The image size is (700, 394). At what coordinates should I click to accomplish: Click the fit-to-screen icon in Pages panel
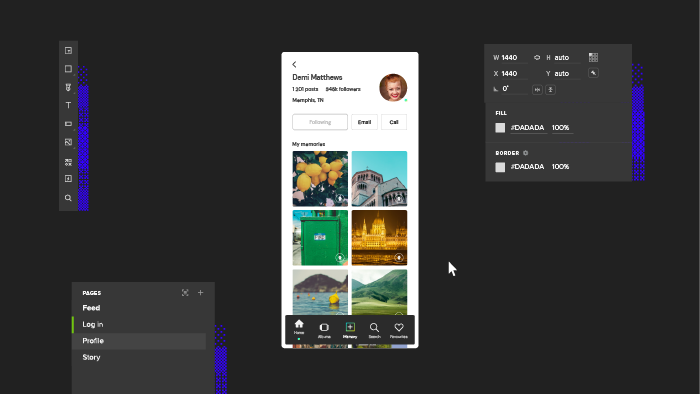pyautogui.click(x=185, y=293)
